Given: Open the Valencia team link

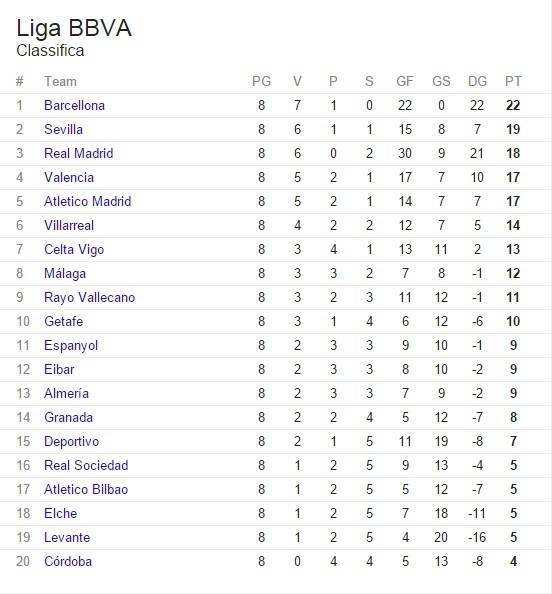Looking at the screenshot, I should click(x=69, y=177).
